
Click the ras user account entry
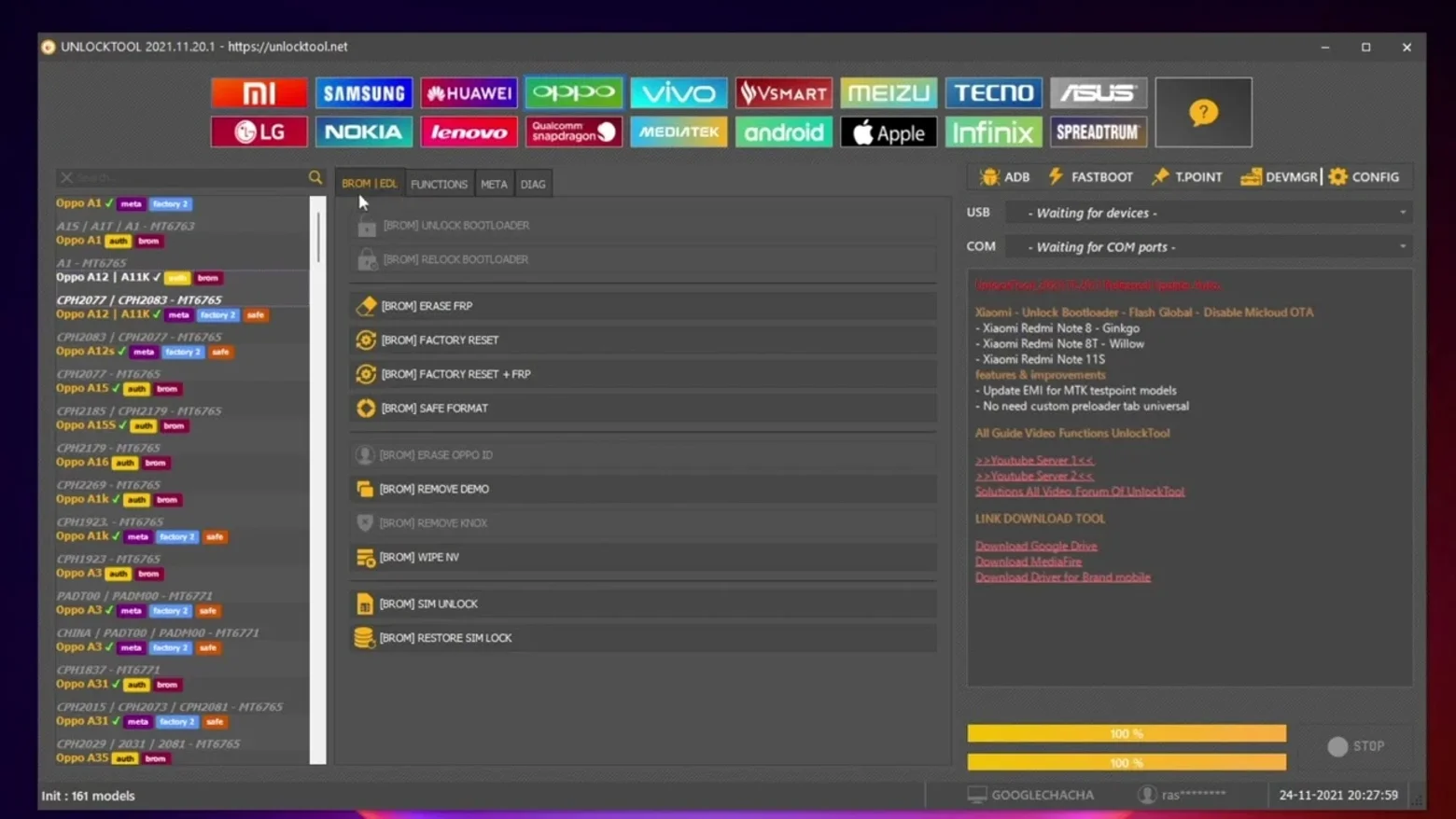click(1182, 795)
